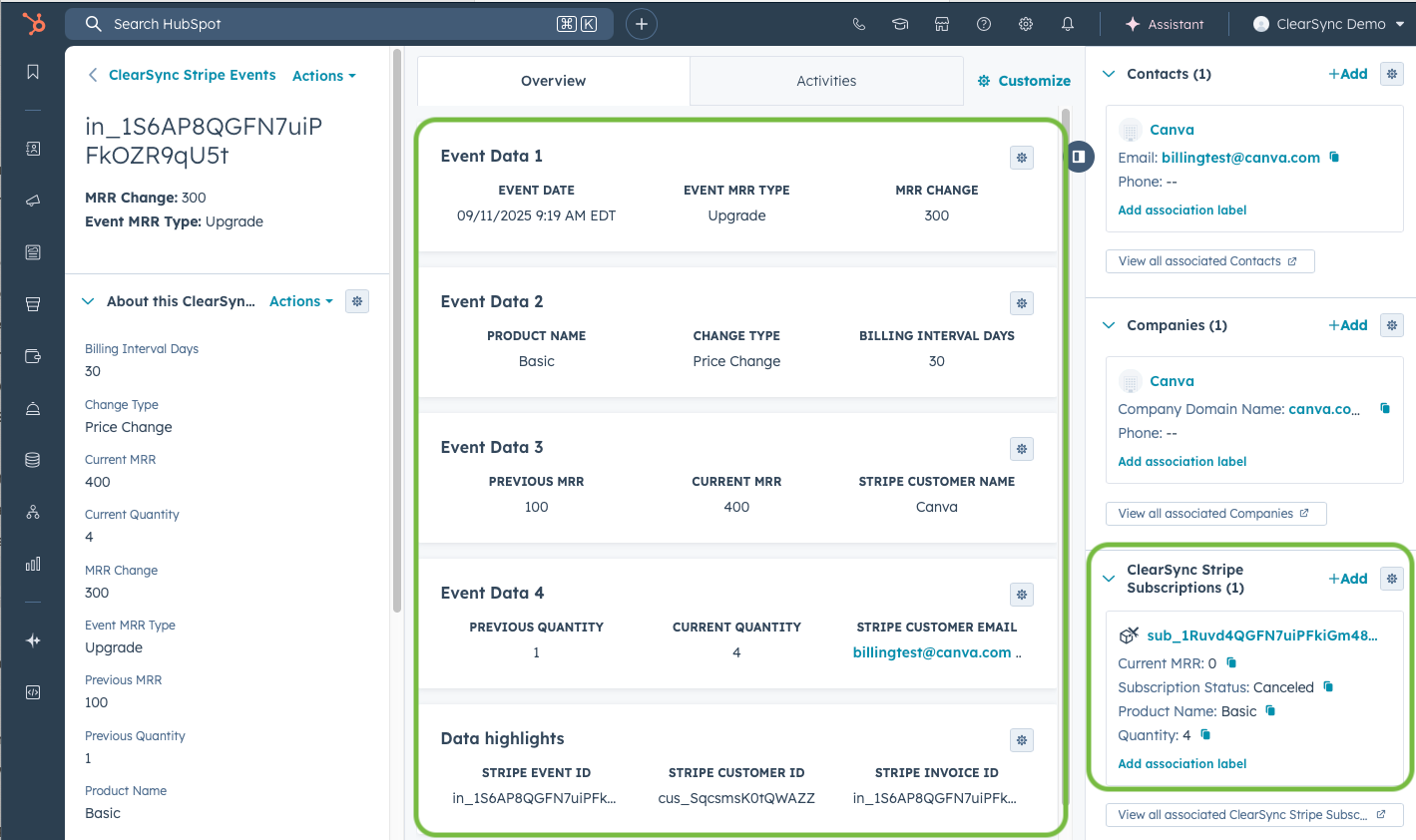Open the Actions dropdown beside ClearSync Stripe Events
1416x840 pixels.
324,76
